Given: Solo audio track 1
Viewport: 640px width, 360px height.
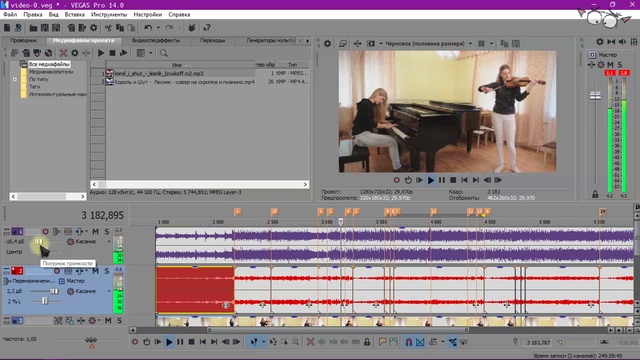Looking at the screenshot, I should pos(107,231).
